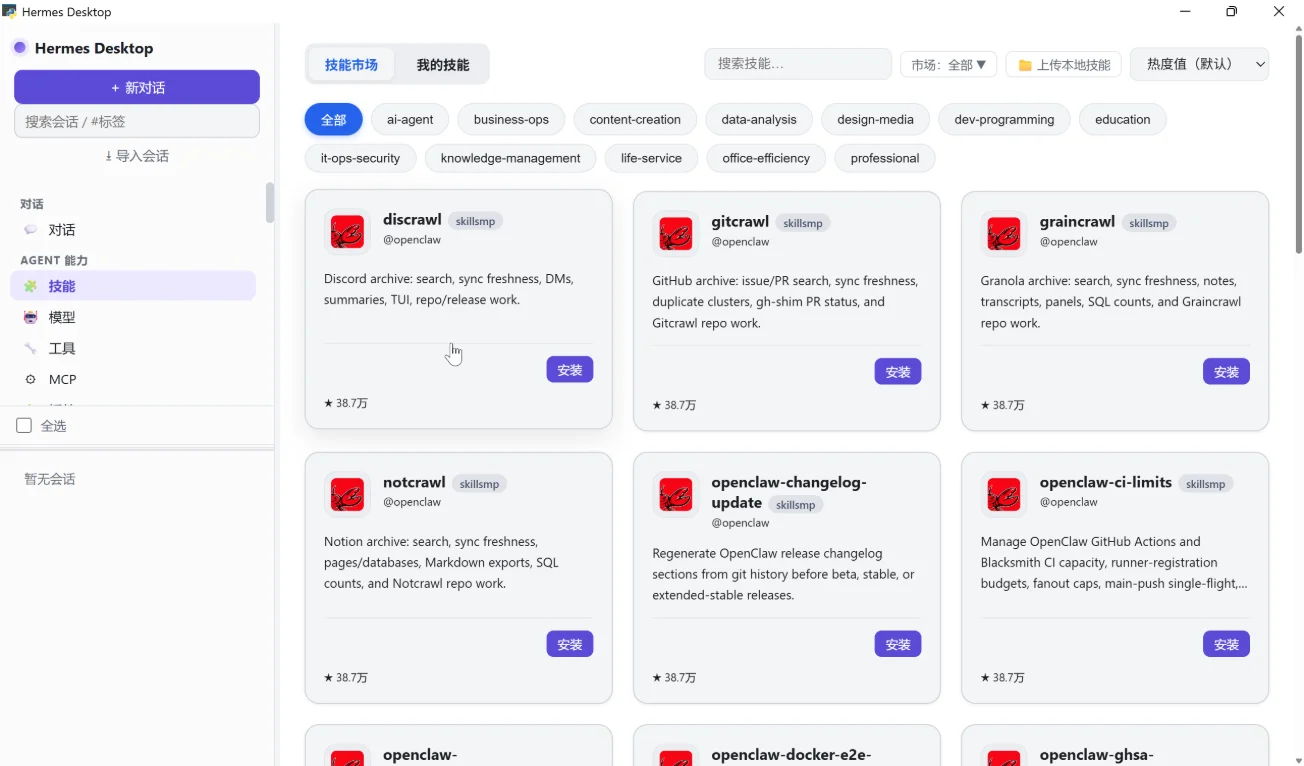
Task: Open the 市场：全部 dropdown
Action: click(x=948, y=65)
